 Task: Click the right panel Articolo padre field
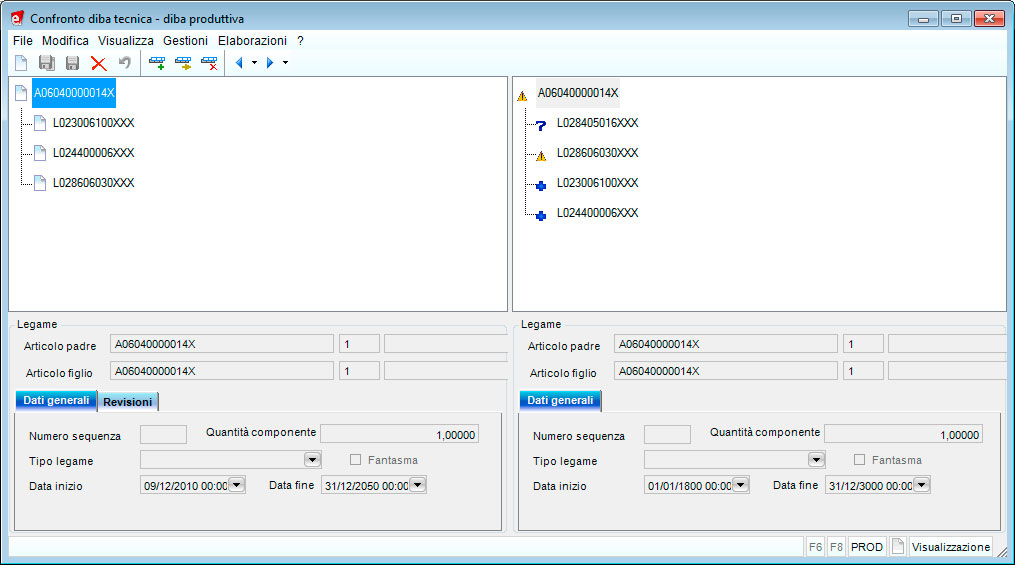[726, 344]
